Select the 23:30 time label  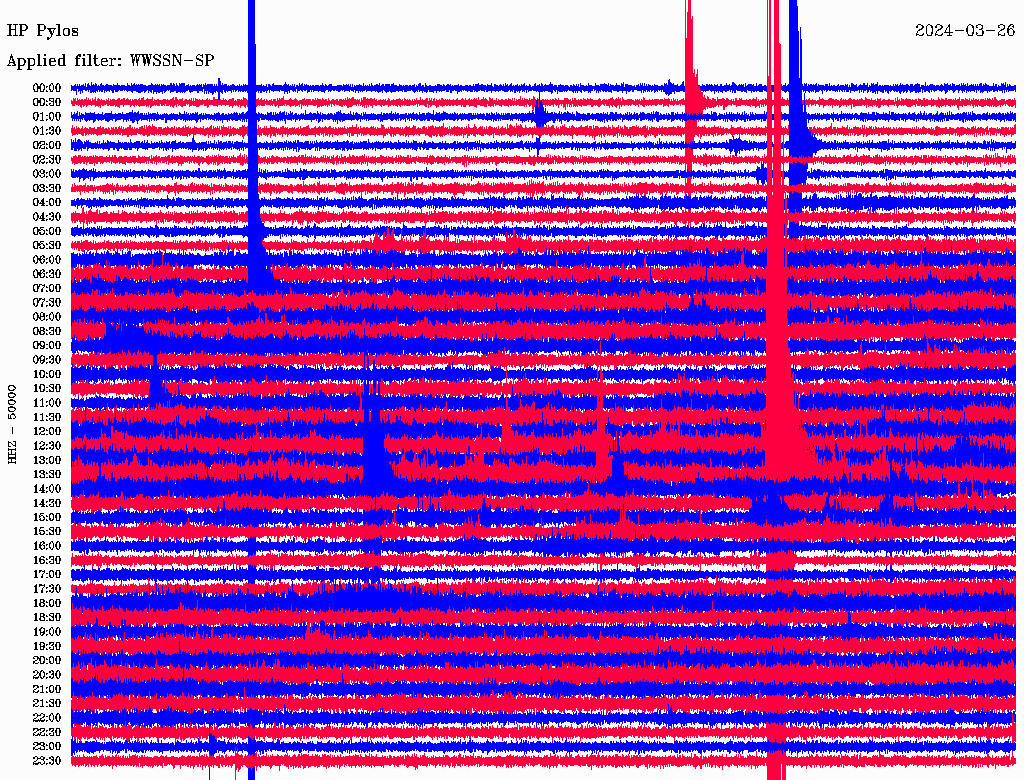coord(46,760)
